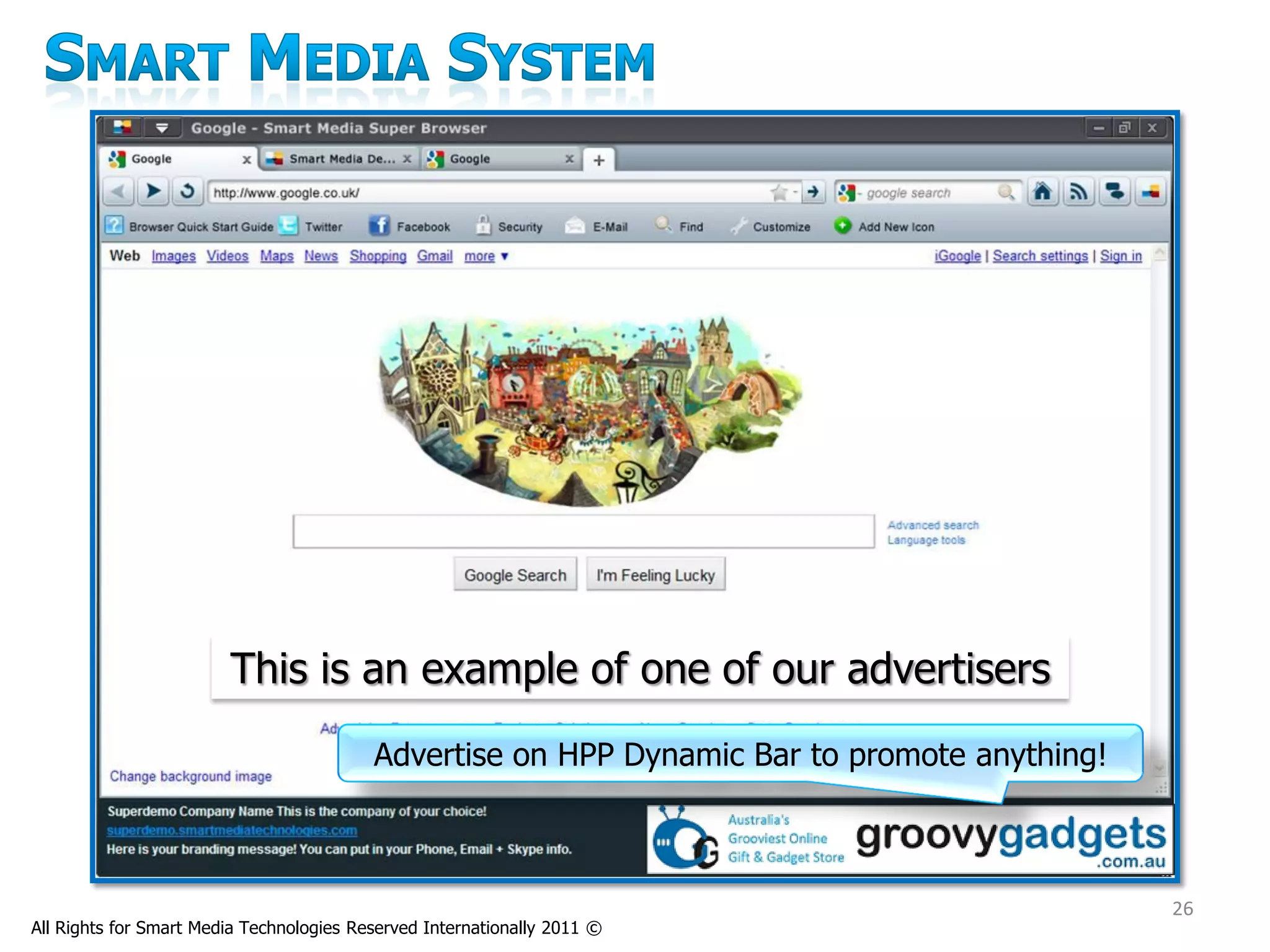The image size is (1270, 952).
Task: Click the google search toolbar field
Action: coord(928,193)
